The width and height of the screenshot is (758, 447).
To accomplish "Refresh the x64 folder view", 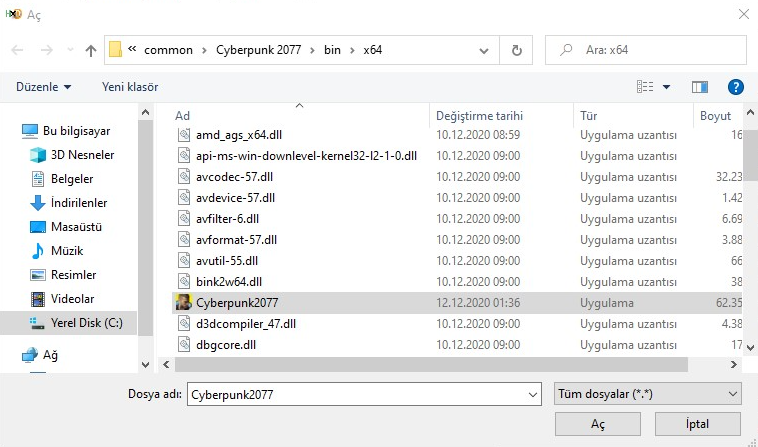I will (516, 50).
